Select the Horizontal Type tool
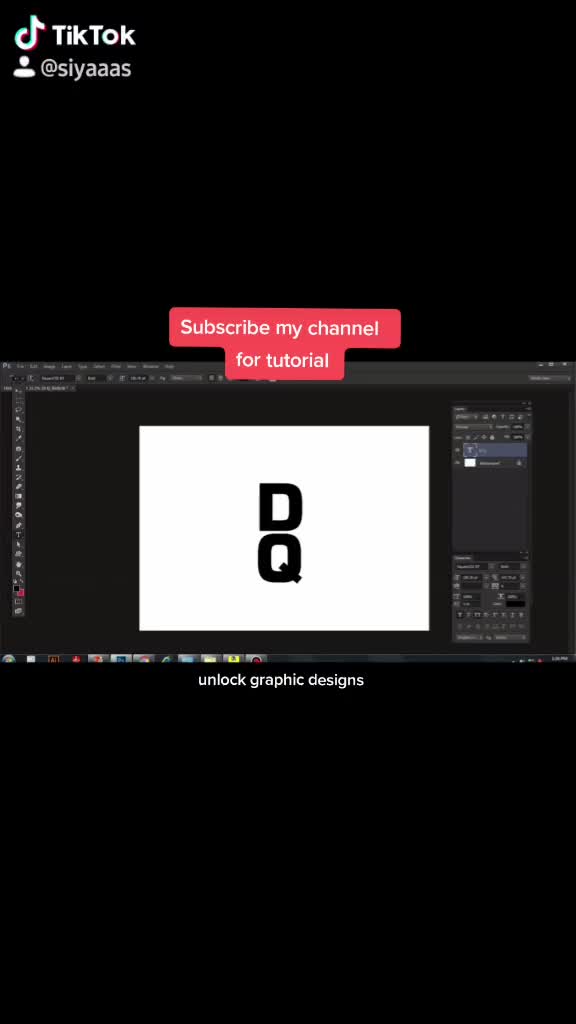The height and width of the screenshot is (1024, 576). click(x=18, y=535)
